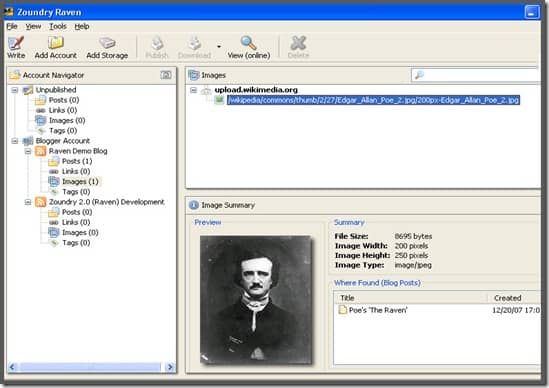Open Links (0) under Zoundry 2.0 Development
The width and height of the screenshot is (549, 388).
[76, 222]
